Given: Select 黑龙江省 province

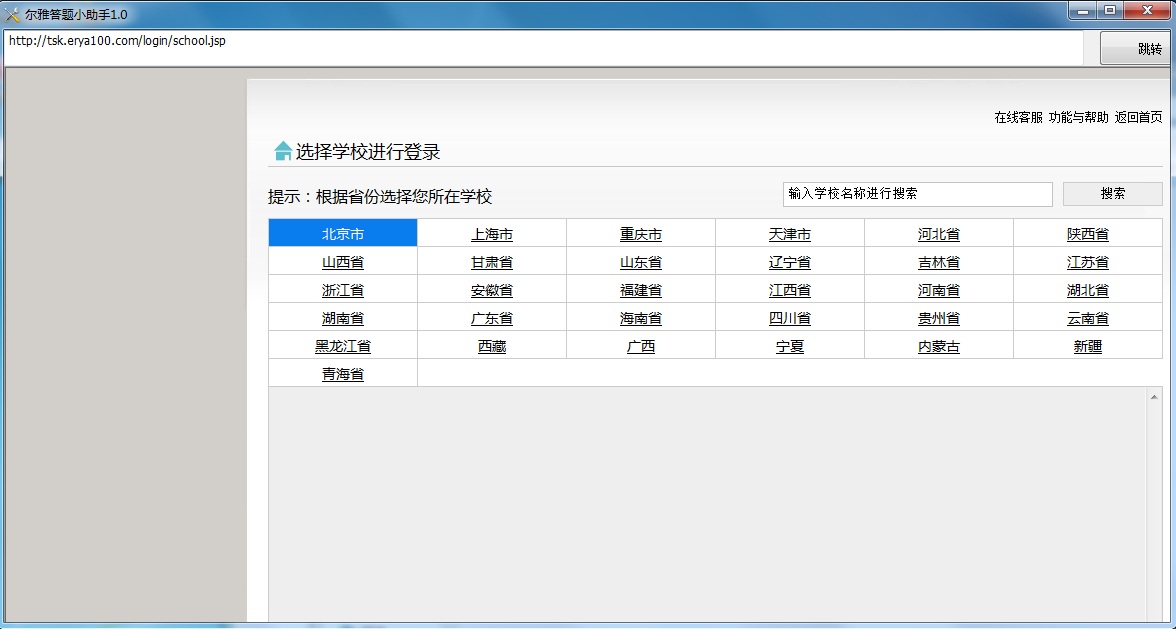Looking at the screenshot, I should coord(342,346).
